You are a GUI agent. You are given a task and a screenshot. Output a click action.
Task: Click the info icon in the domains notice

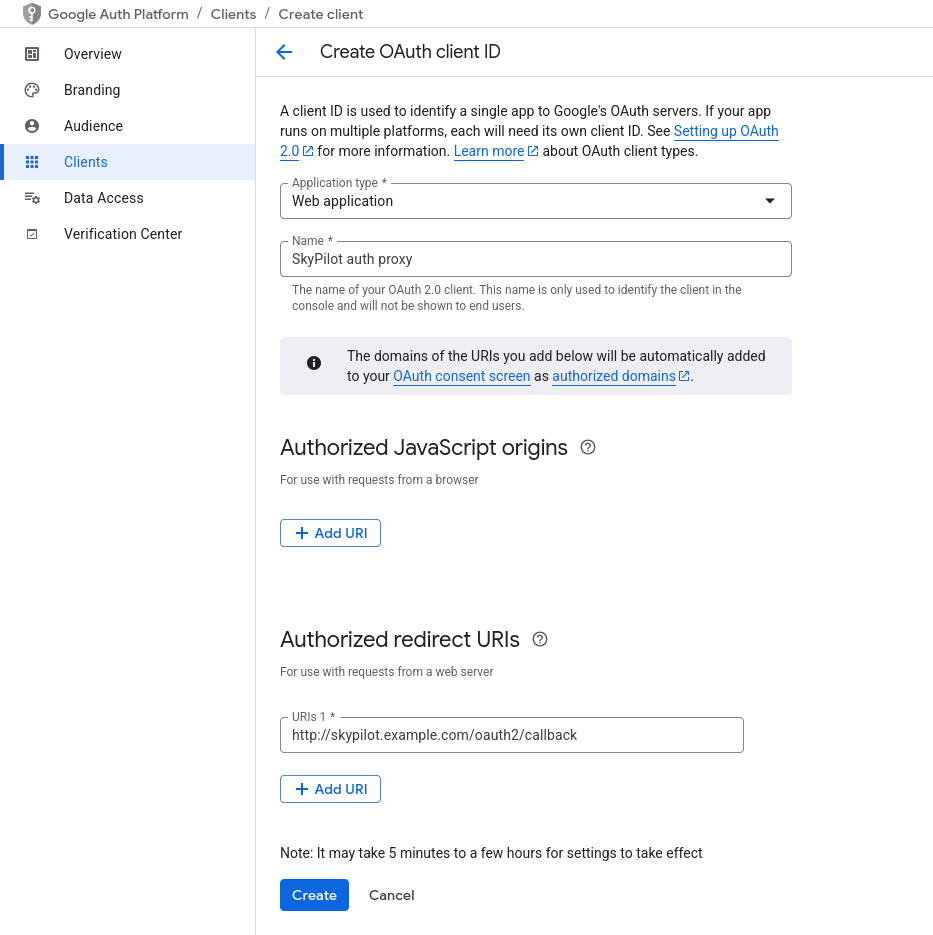(x=314, y=363)
